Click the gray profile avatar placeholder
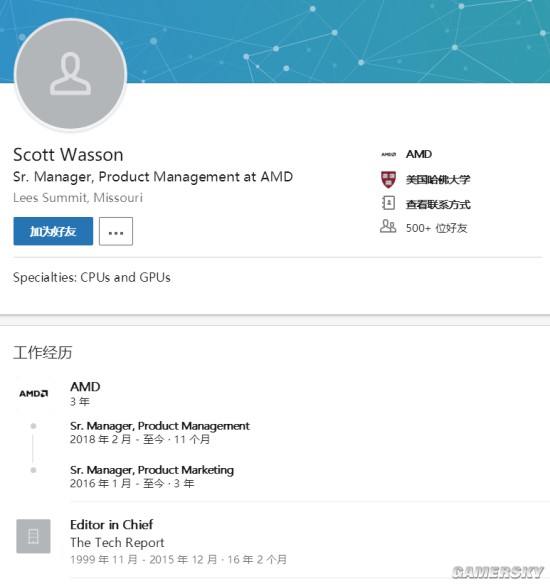 (x=70, y=75)
